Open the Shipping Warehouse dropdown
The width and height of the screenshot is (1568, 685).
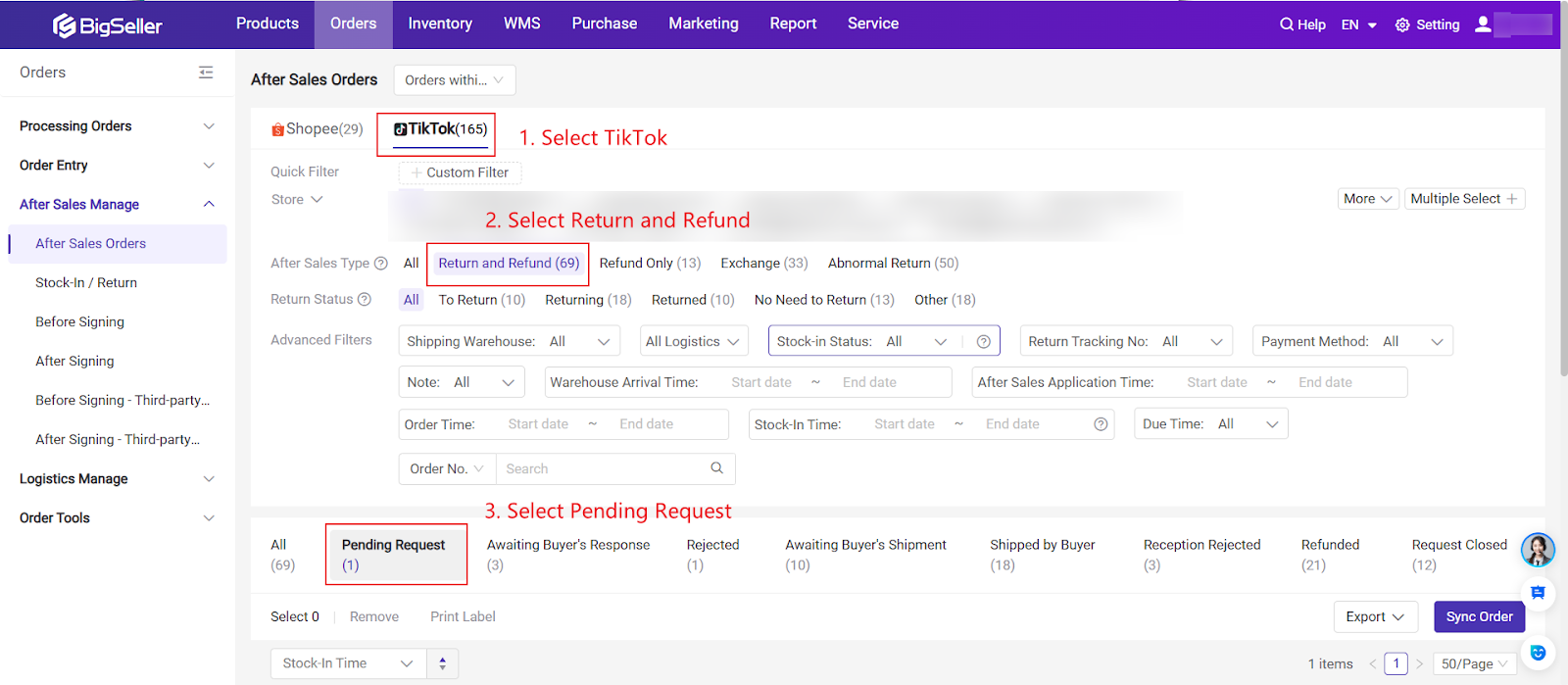point(509,342)
